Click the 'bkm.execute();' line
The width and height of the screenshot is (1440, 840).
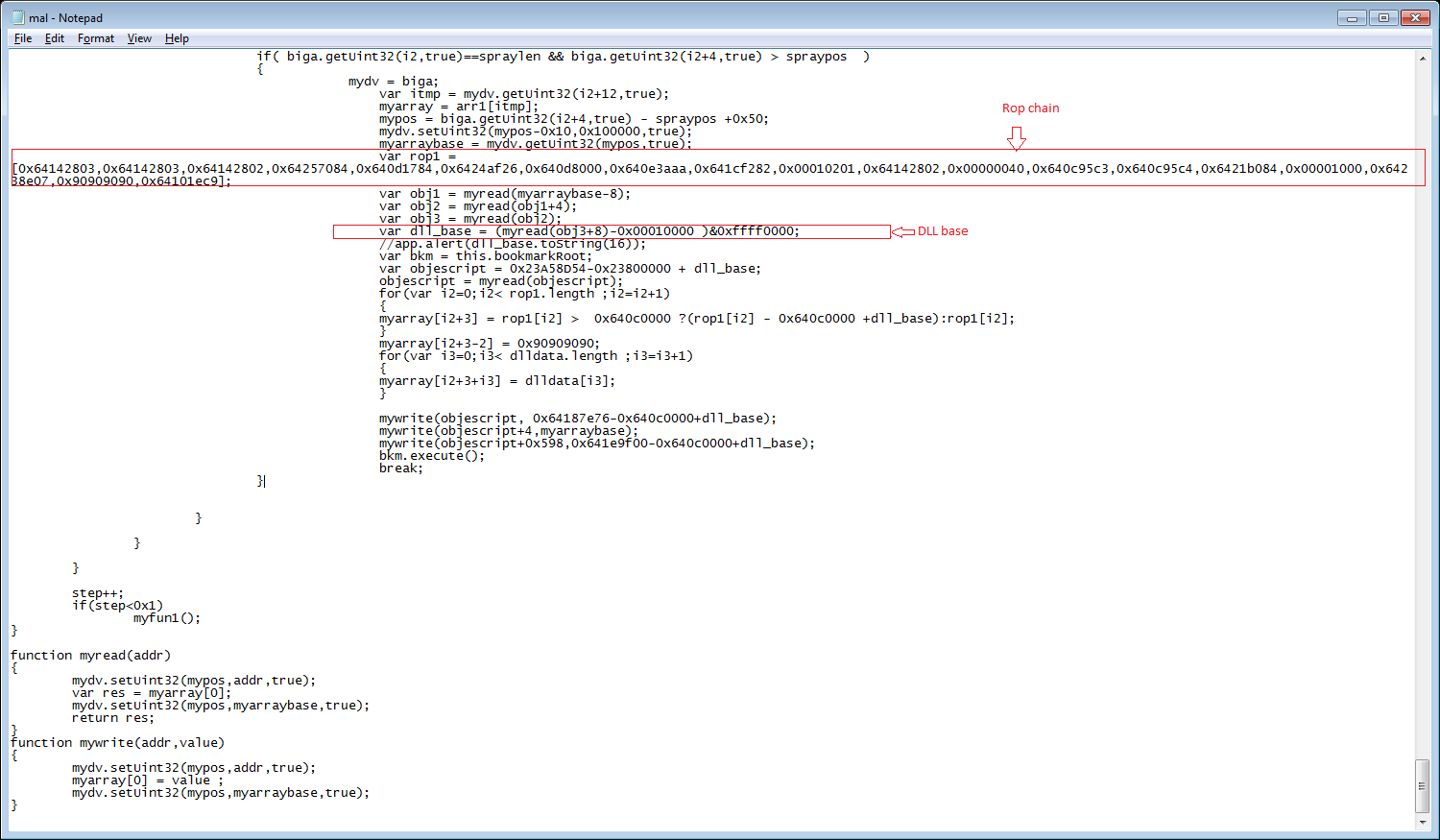pos(432,456)
